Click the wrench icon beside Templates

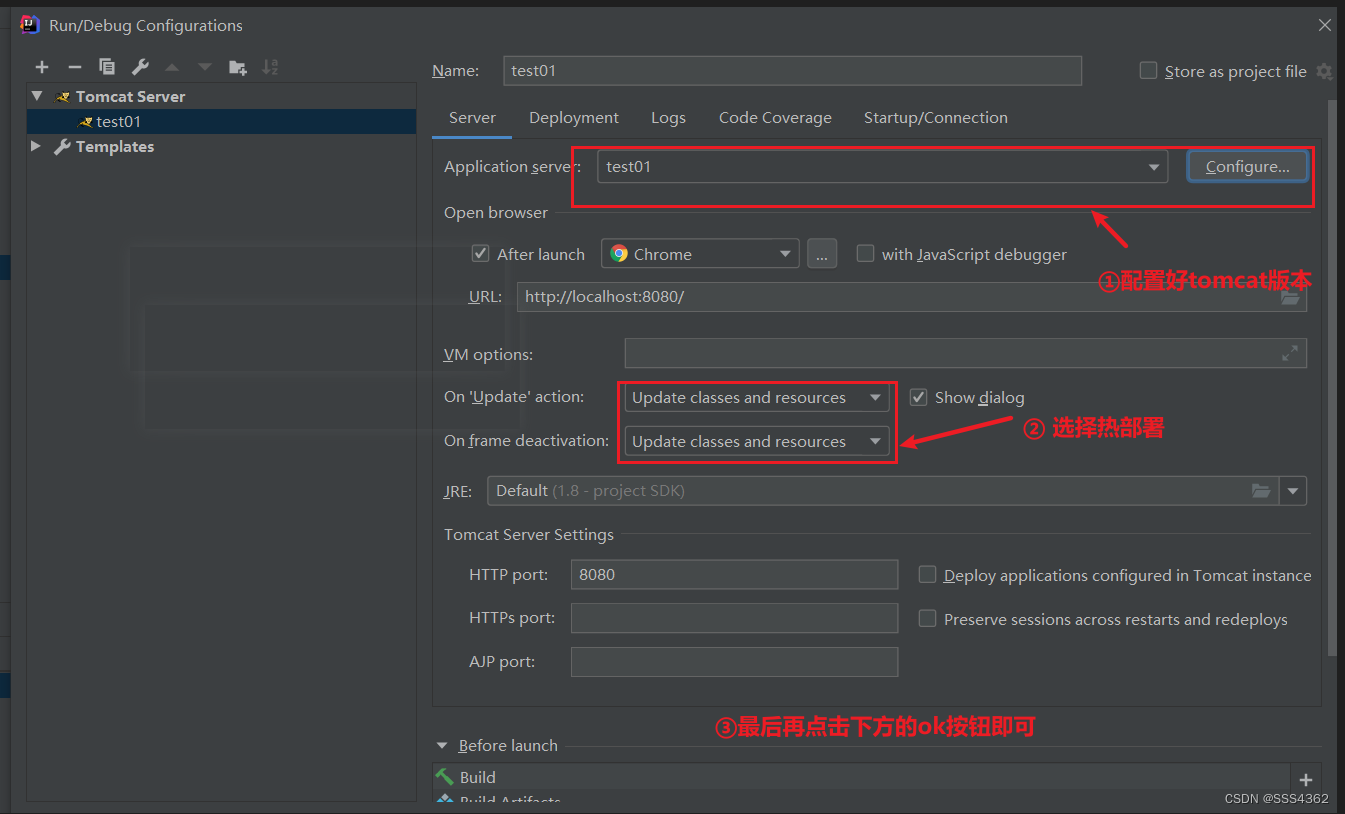(x=62, y=147)
